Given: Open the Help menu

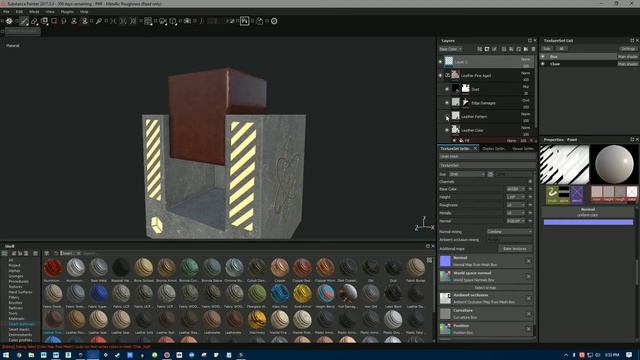Looking at the screenshot, I should 84,12.
